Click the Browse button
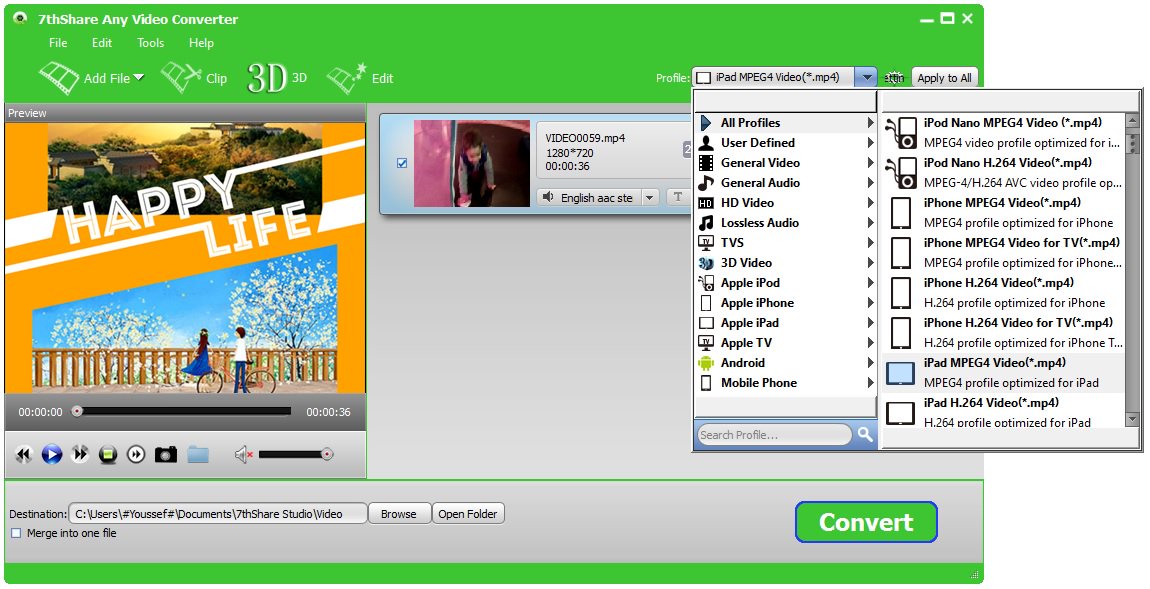 398,513
